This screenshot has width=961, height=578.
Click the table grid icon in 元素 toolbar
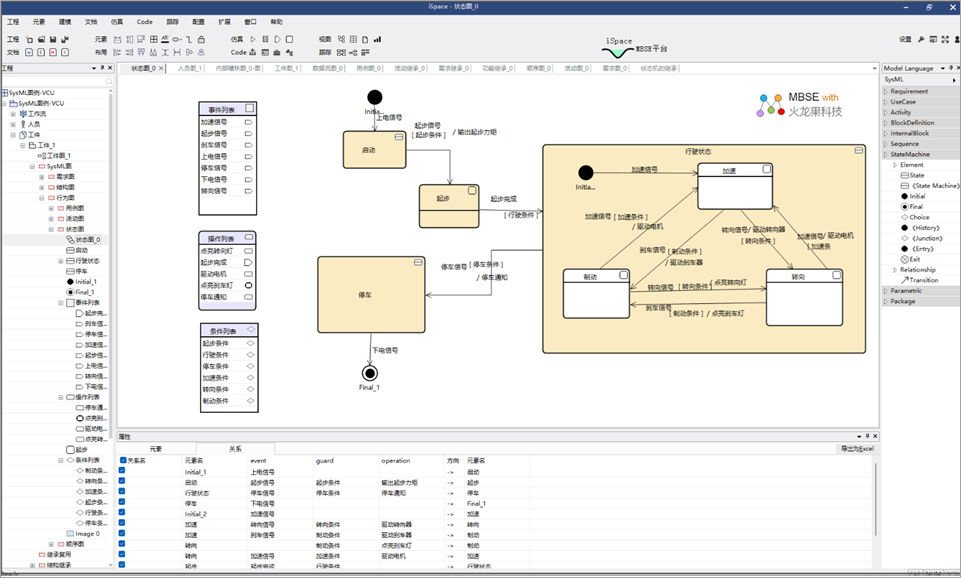click(x=153, y=39)
